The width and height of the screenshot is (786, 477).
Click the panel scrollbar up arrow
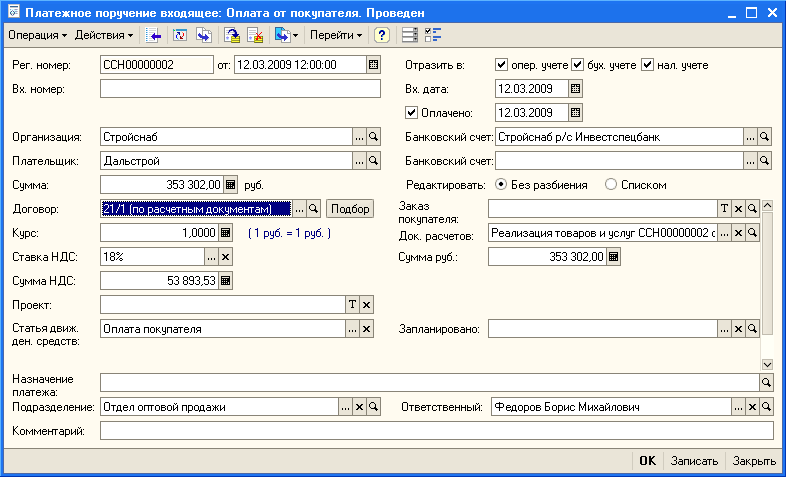coord(767,205)
